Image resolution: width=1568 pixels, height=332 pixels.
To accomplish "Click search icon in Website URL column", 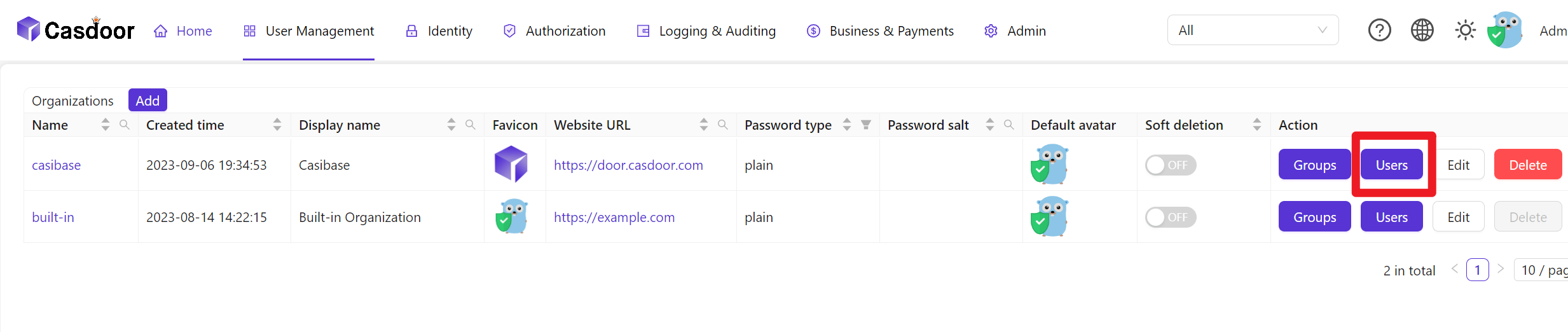I will coord(723,125).
